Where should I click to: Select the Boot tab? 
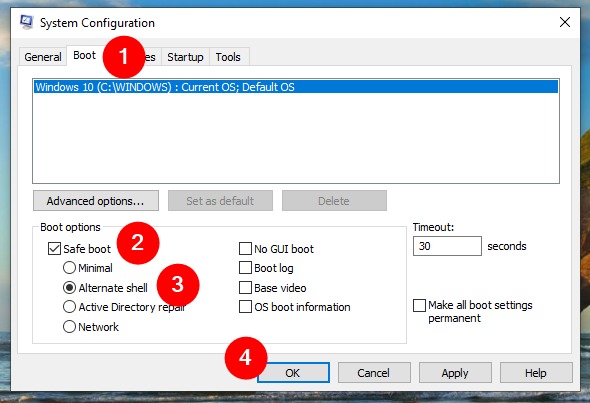pyautogui.click(x=85, y=55)
